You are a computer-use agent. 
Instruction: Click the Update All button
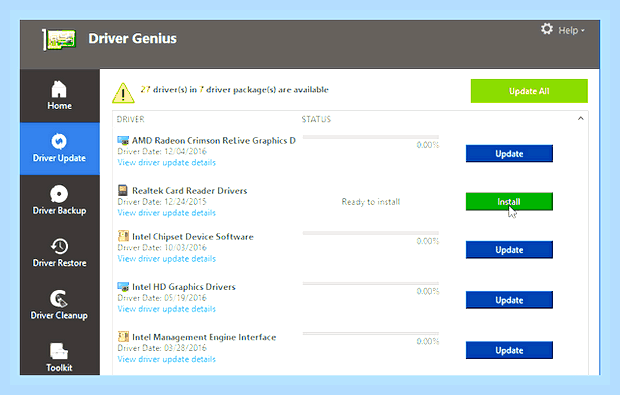[529, 91]
